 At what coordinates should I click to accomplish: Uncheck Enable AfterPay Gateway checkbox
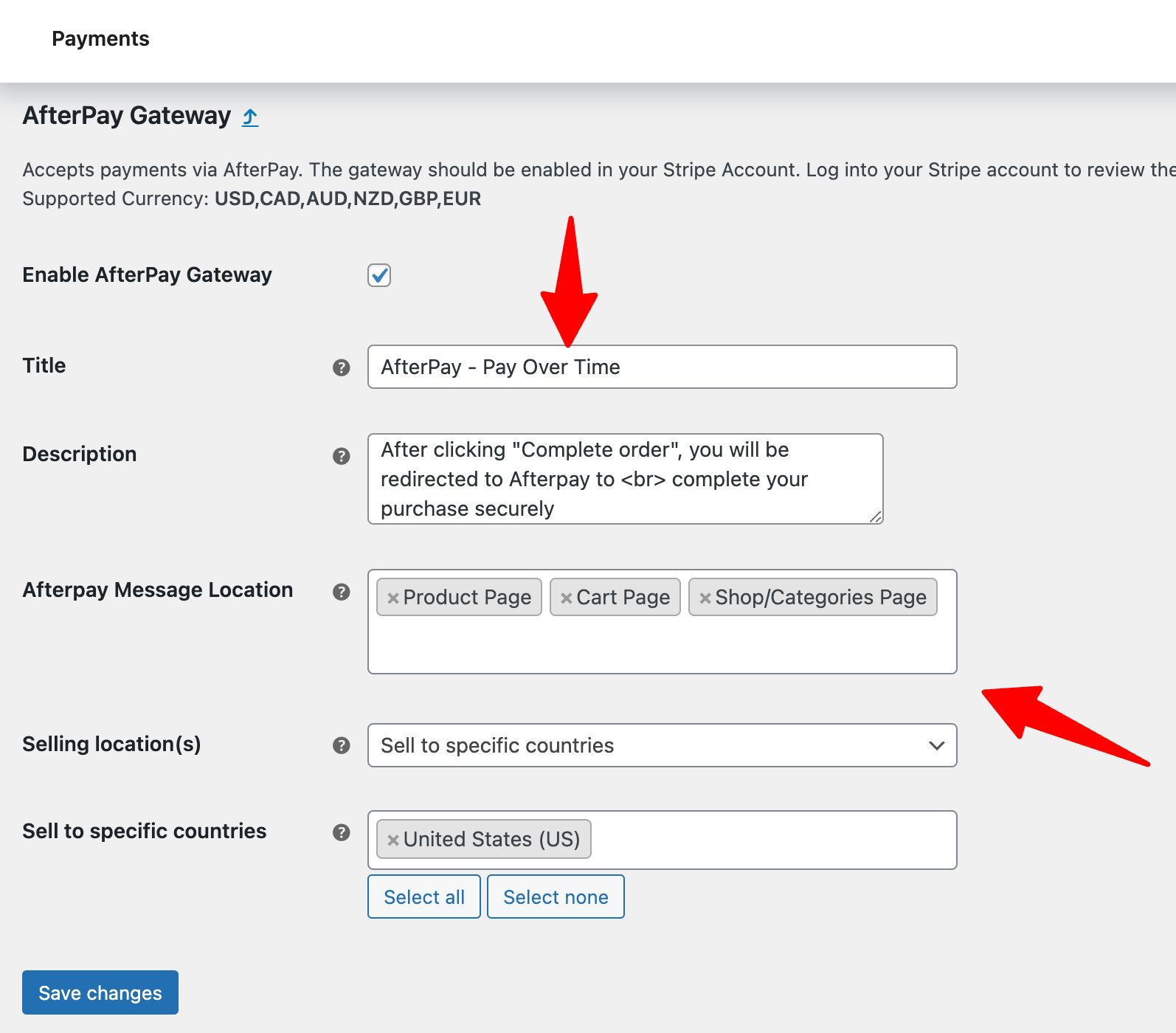(x=379, y=275)
